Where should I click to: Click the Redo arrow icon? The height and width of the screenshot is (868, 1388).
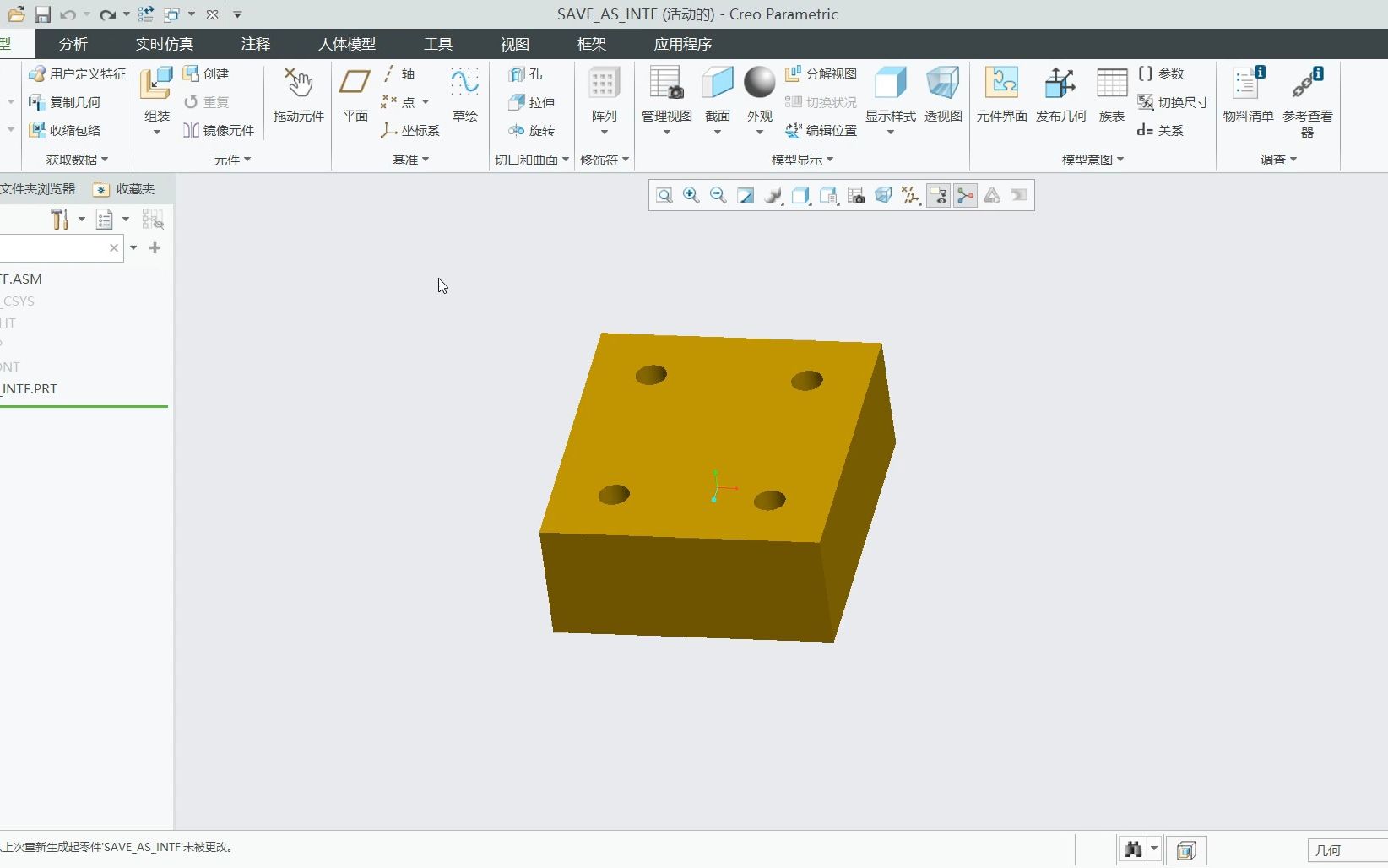(106, 14)
